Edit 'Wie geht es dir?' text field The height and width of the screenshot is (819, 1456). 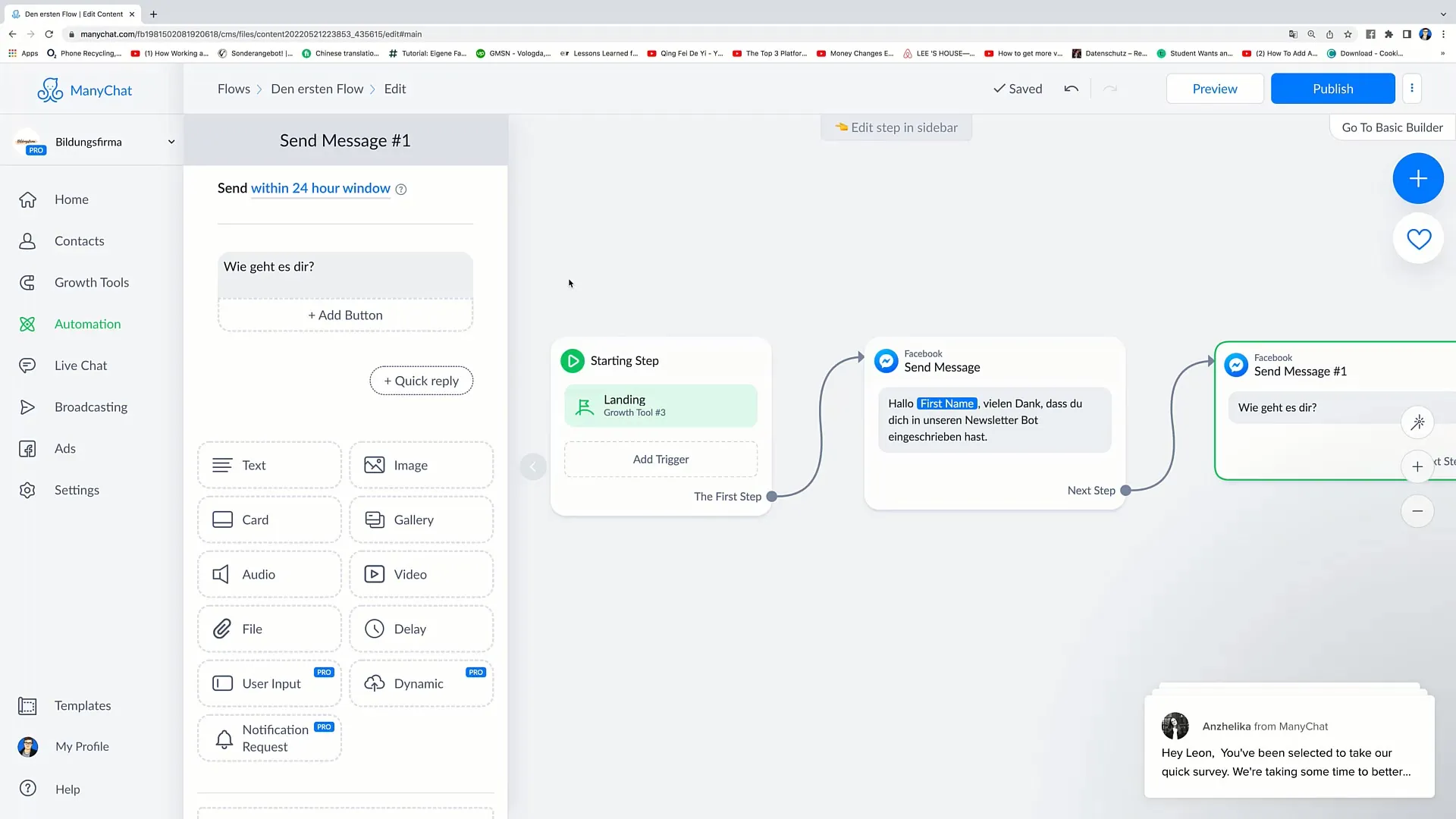tap(345, 275)
